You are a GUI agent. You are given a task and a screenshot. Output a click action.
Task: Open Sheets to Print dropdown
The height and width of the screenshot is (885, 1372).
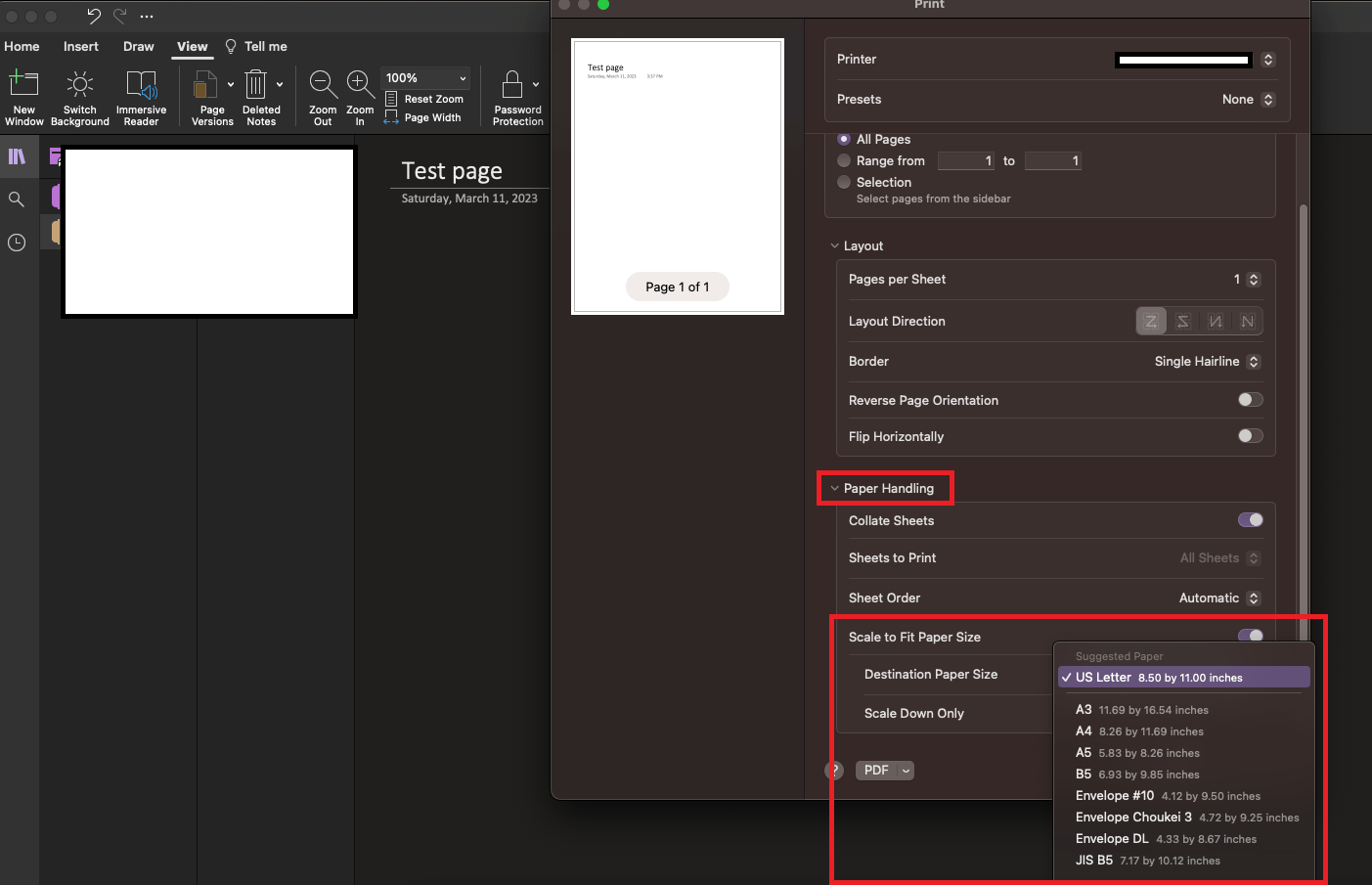pos(1219,558)
